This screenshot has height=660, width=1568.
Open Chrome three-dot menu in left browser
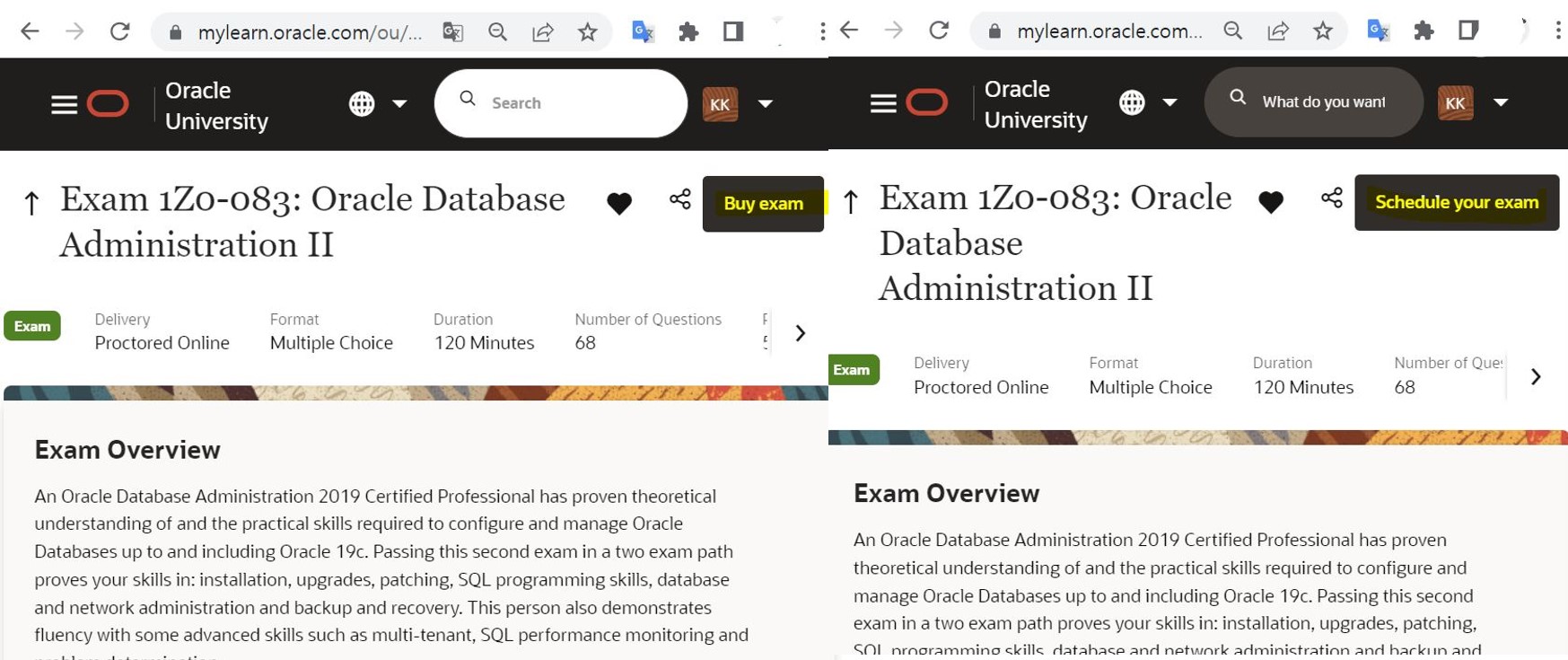tap(822, 32)
